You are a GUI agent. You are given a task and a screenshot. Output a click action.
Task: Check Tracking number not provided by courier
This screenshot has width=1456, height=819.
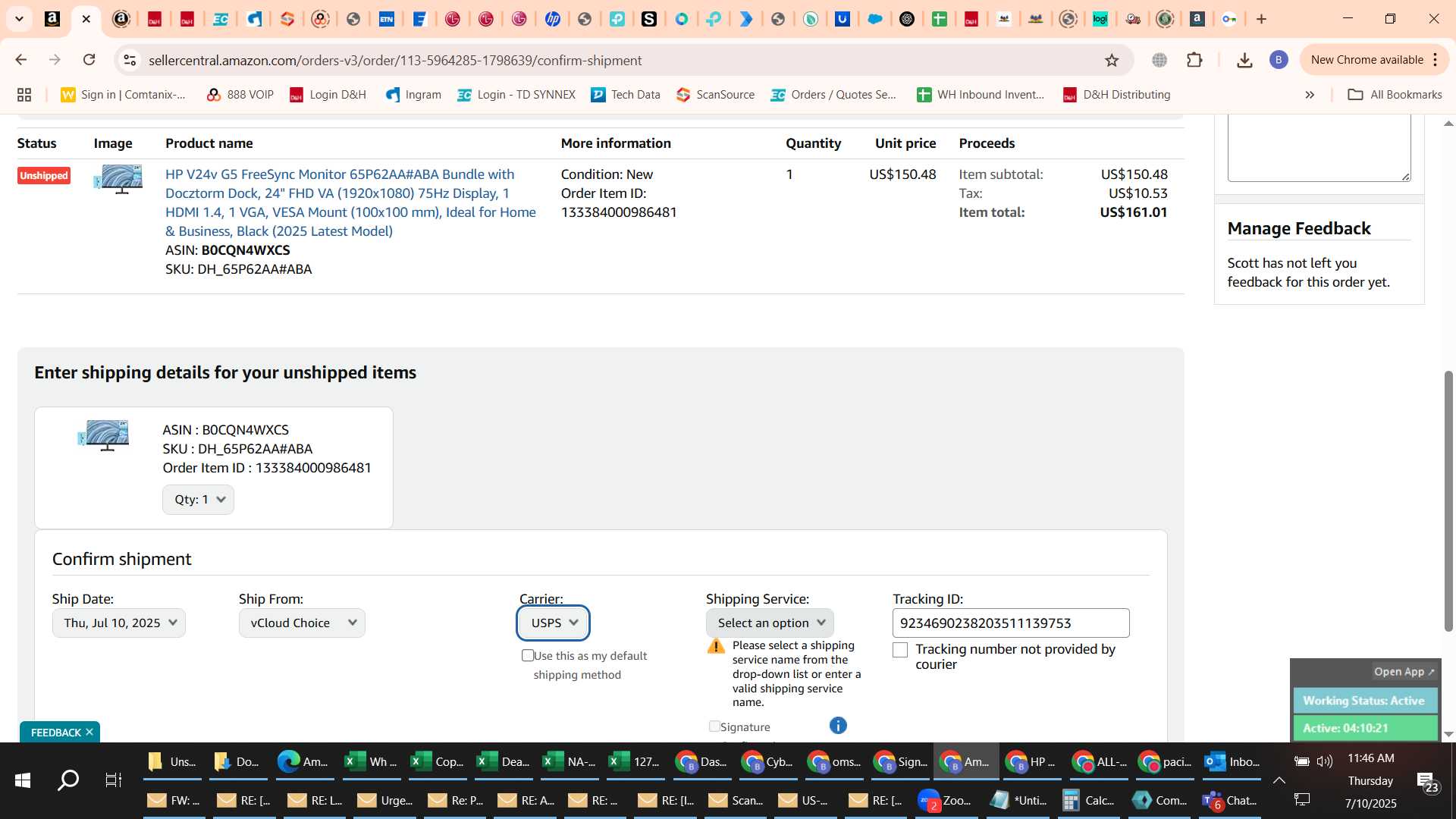pos(900,650)
